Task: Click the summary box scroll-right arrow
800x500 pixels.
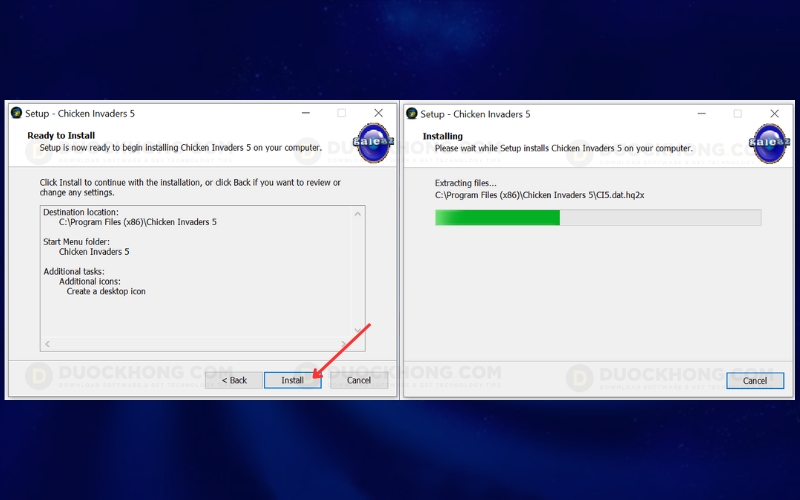Action: [x=343, y=344]
